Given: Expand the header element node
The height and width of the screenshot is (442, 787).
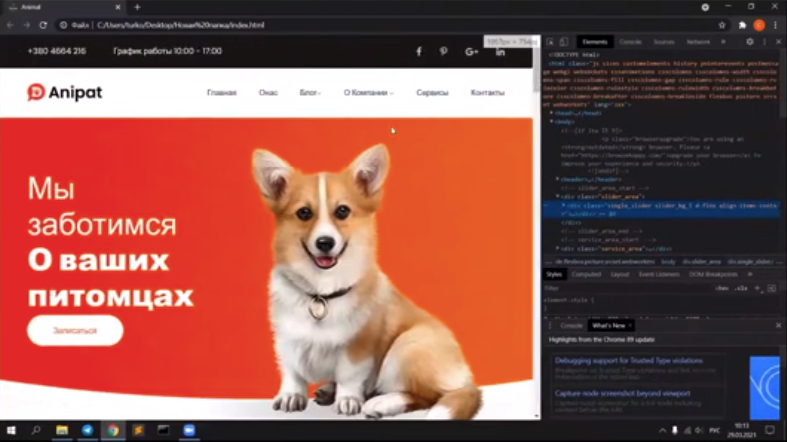Looking at the screenshot, I should click(x=558, y=179).
